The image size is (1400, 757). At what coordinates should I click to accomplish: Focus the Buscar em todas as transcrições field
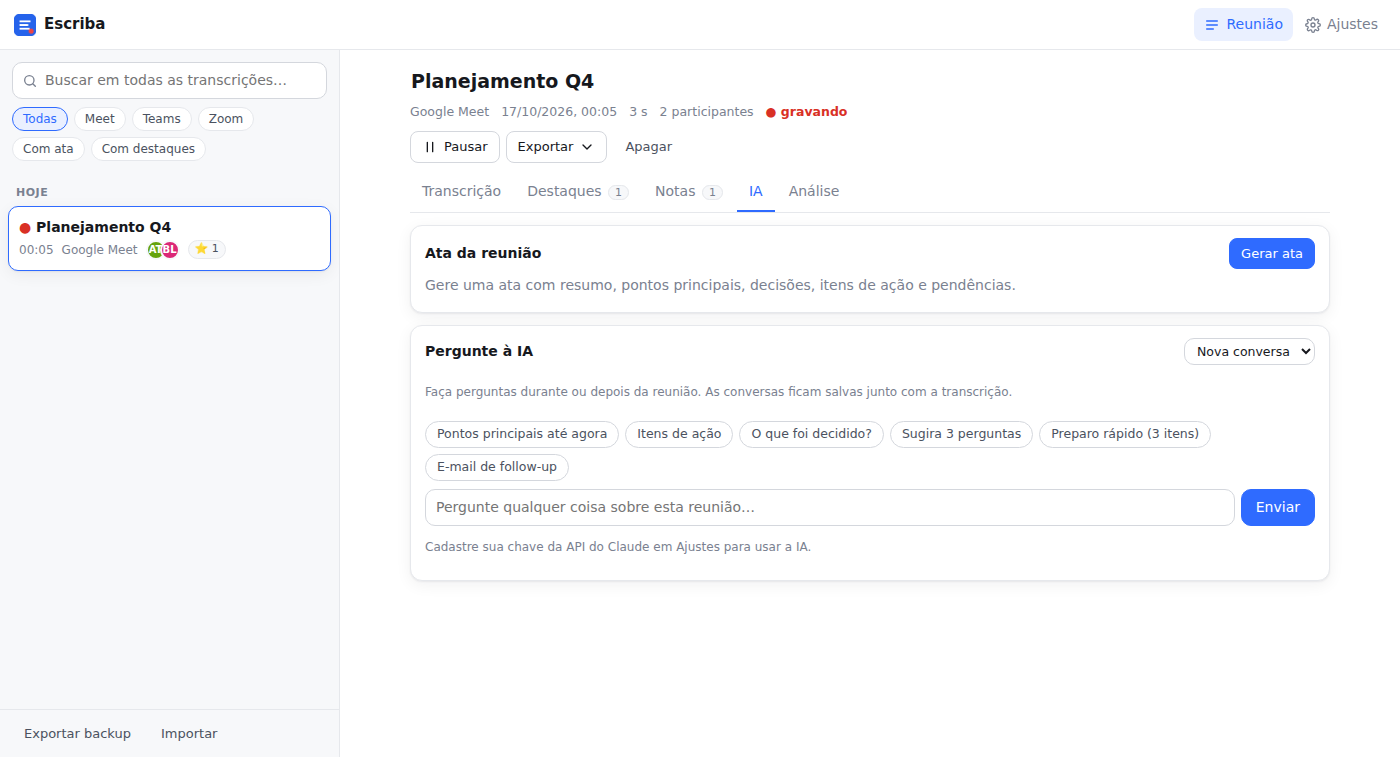(169, 81)
